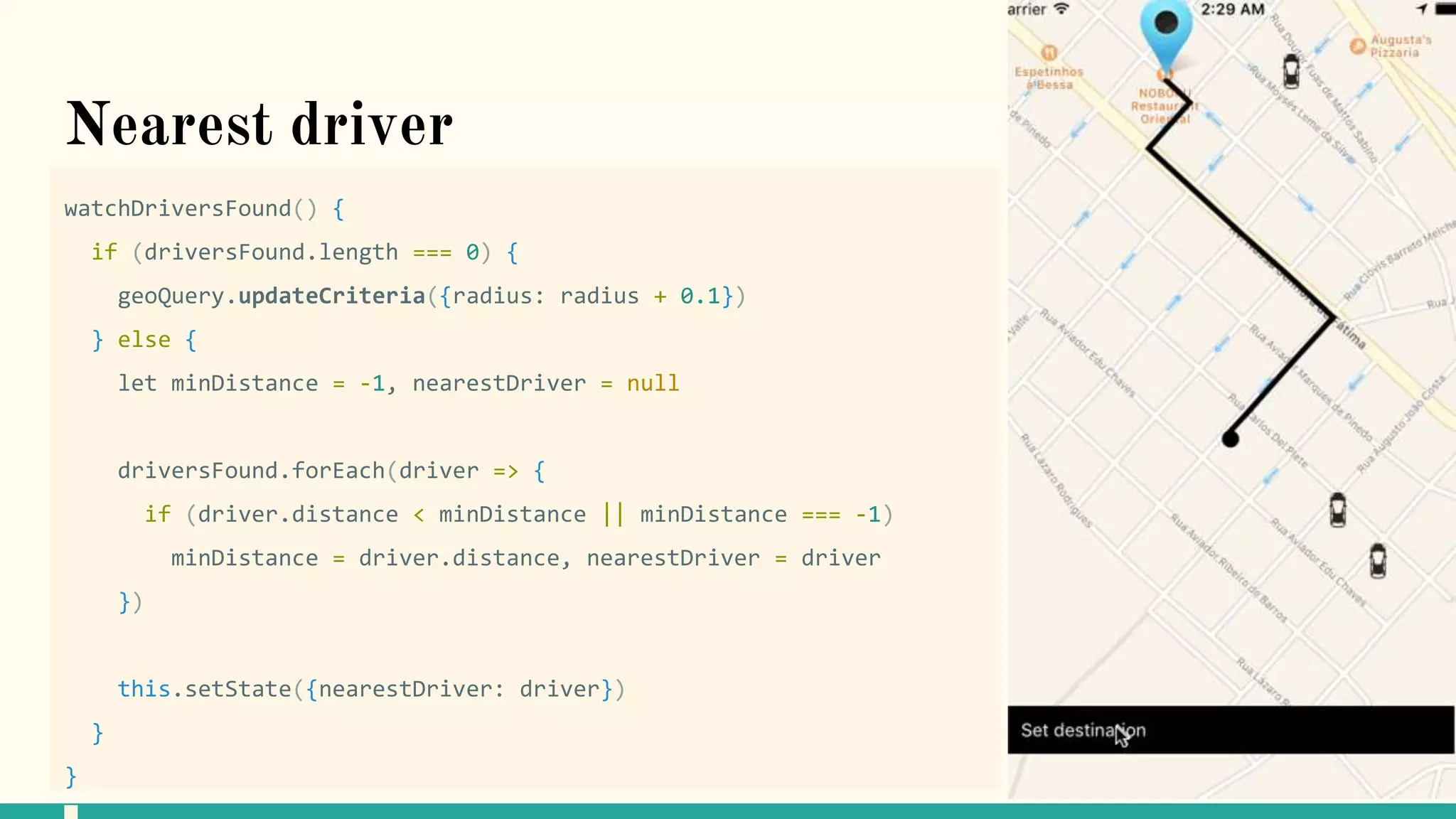This screenshot has width=1456, height=819.
Task: Click the this.setState line
Action: (371, 690)
